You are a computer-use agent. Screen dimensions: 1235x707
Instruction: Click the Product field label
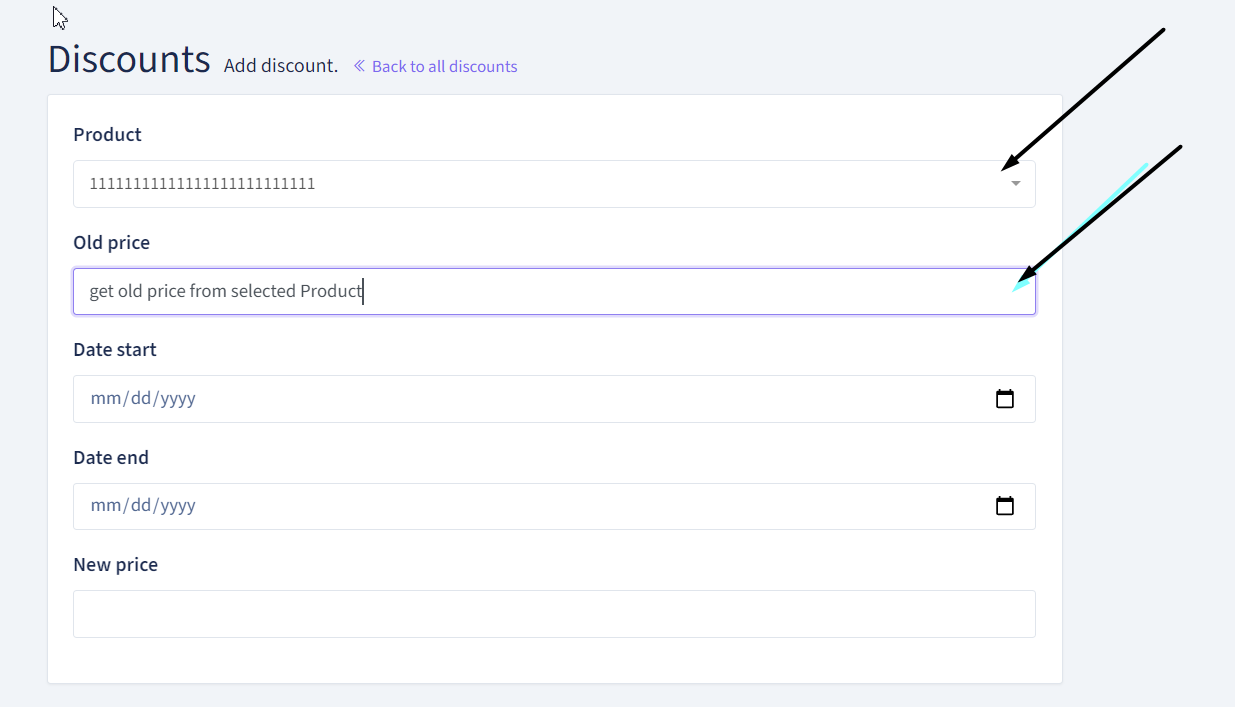pos(107,134)
